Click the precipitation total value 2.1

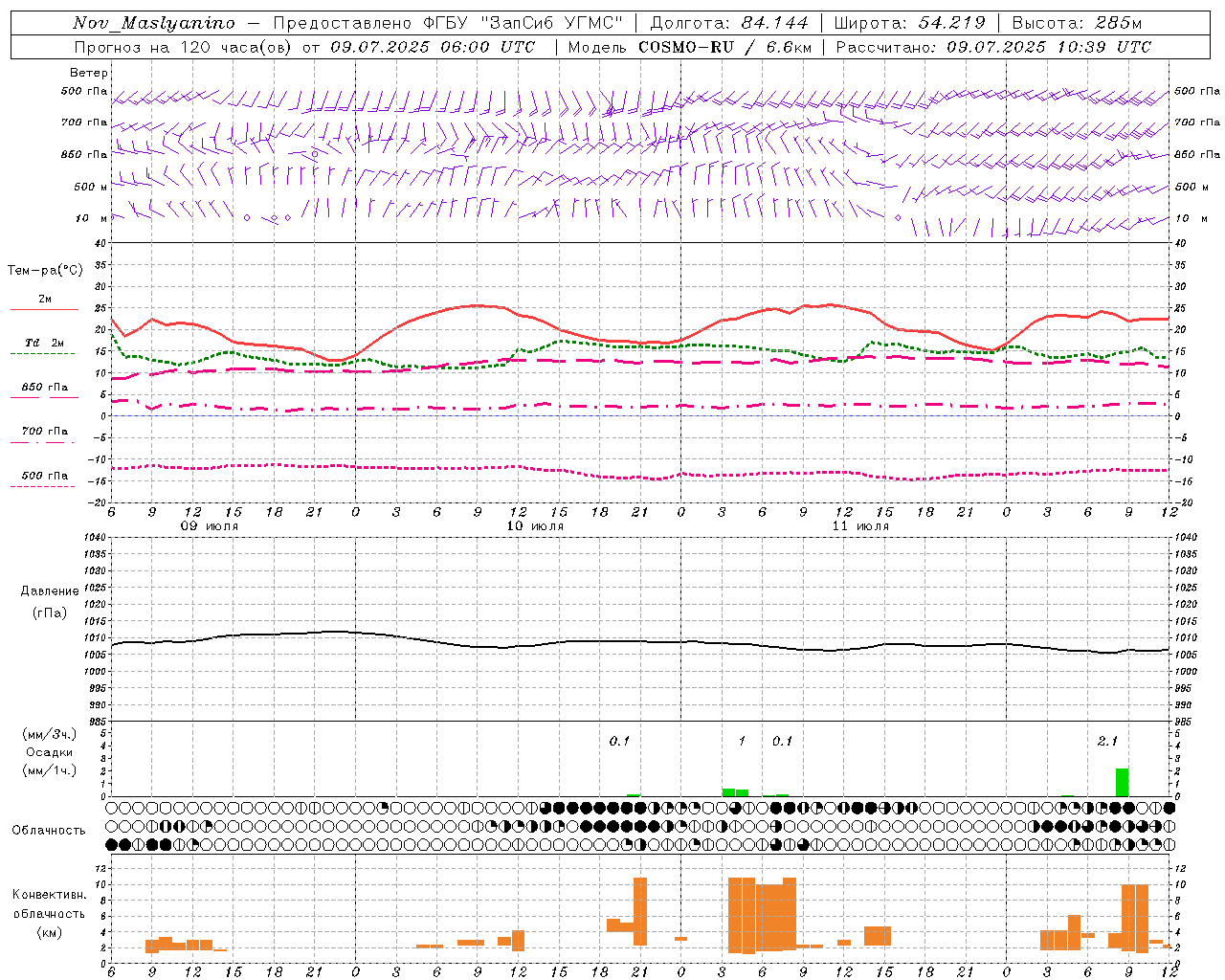[1107, 741]
